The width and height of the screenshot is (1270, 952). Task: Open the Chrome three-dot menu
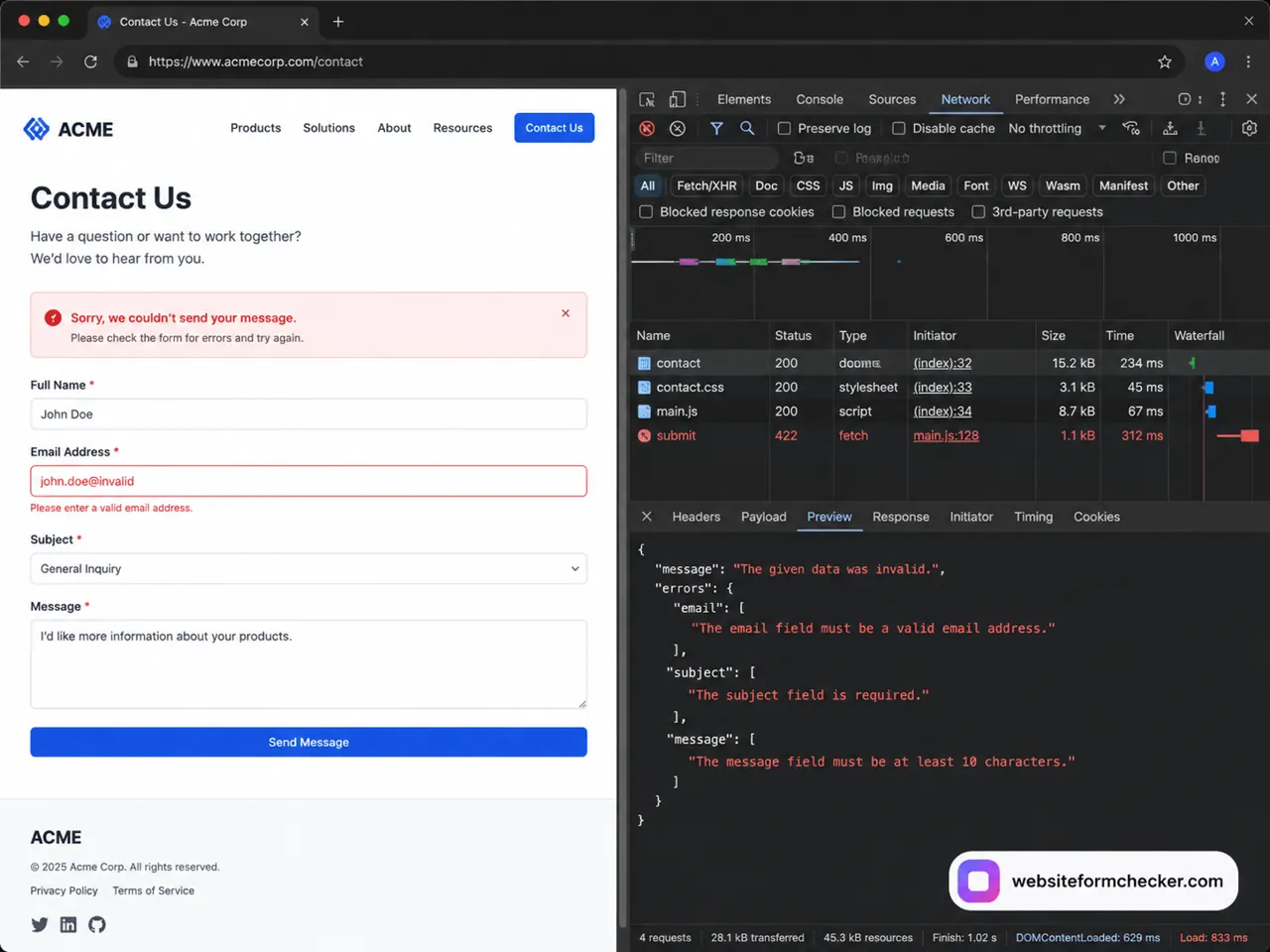(1248, 61)
